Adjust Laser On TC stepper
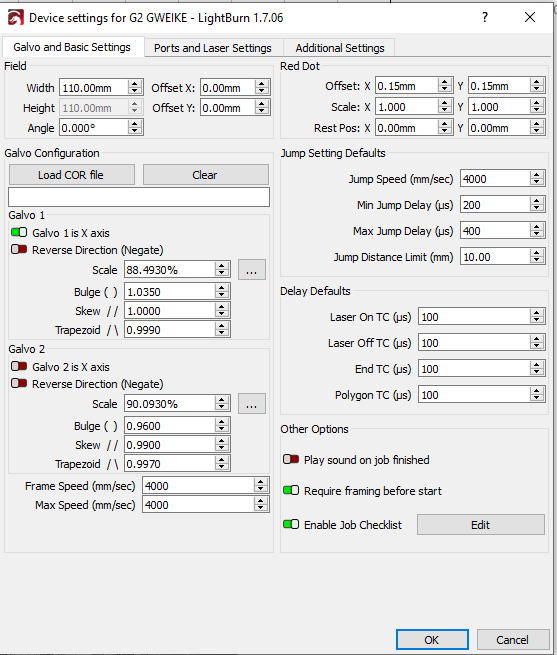The image size is (557, 655). 537,317
